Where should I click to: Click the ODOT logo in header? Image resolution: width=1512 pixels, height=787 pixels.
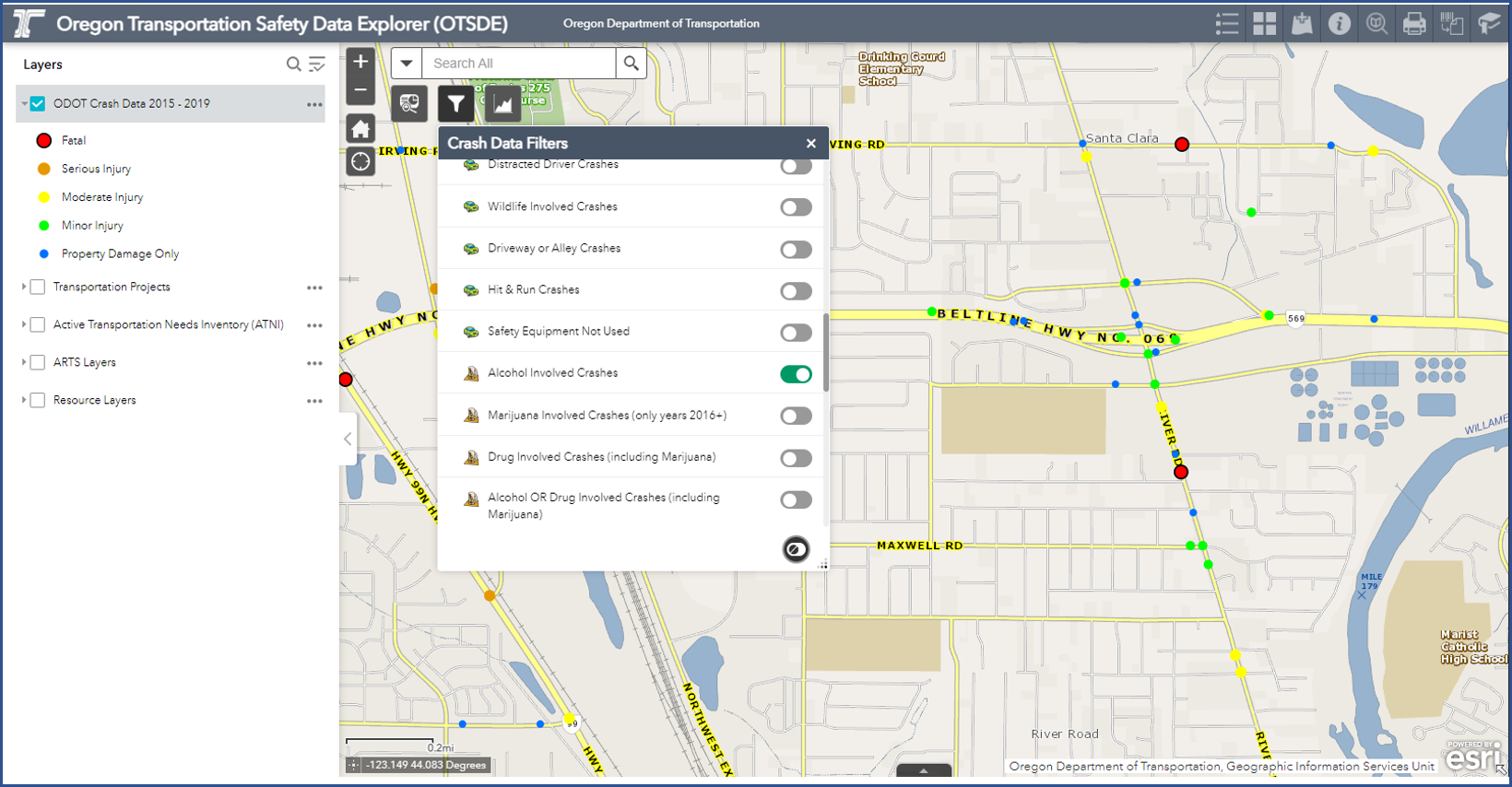[28, 23]
